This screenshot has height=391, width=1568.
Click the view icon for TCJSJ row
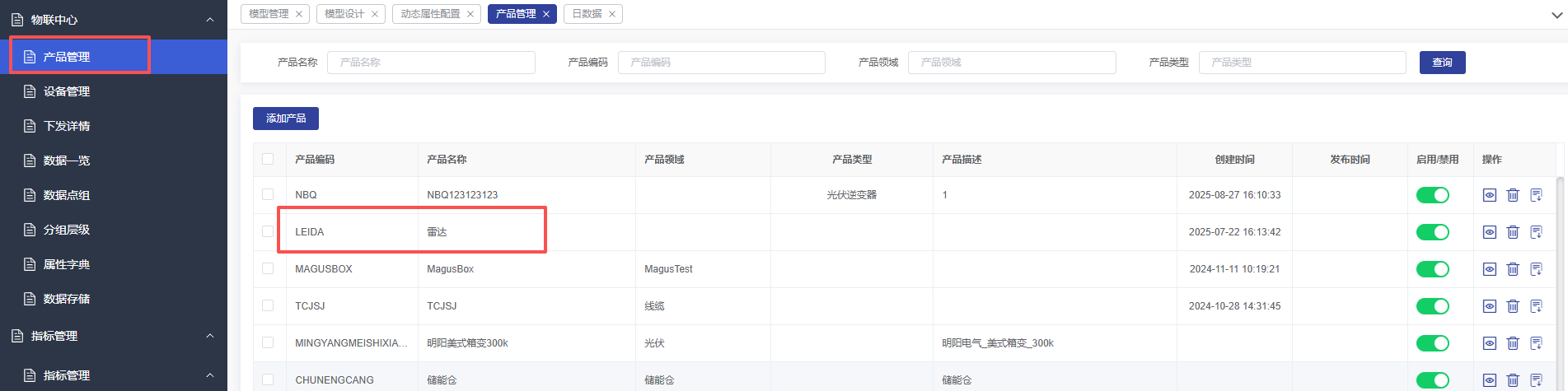[1490, 306]
